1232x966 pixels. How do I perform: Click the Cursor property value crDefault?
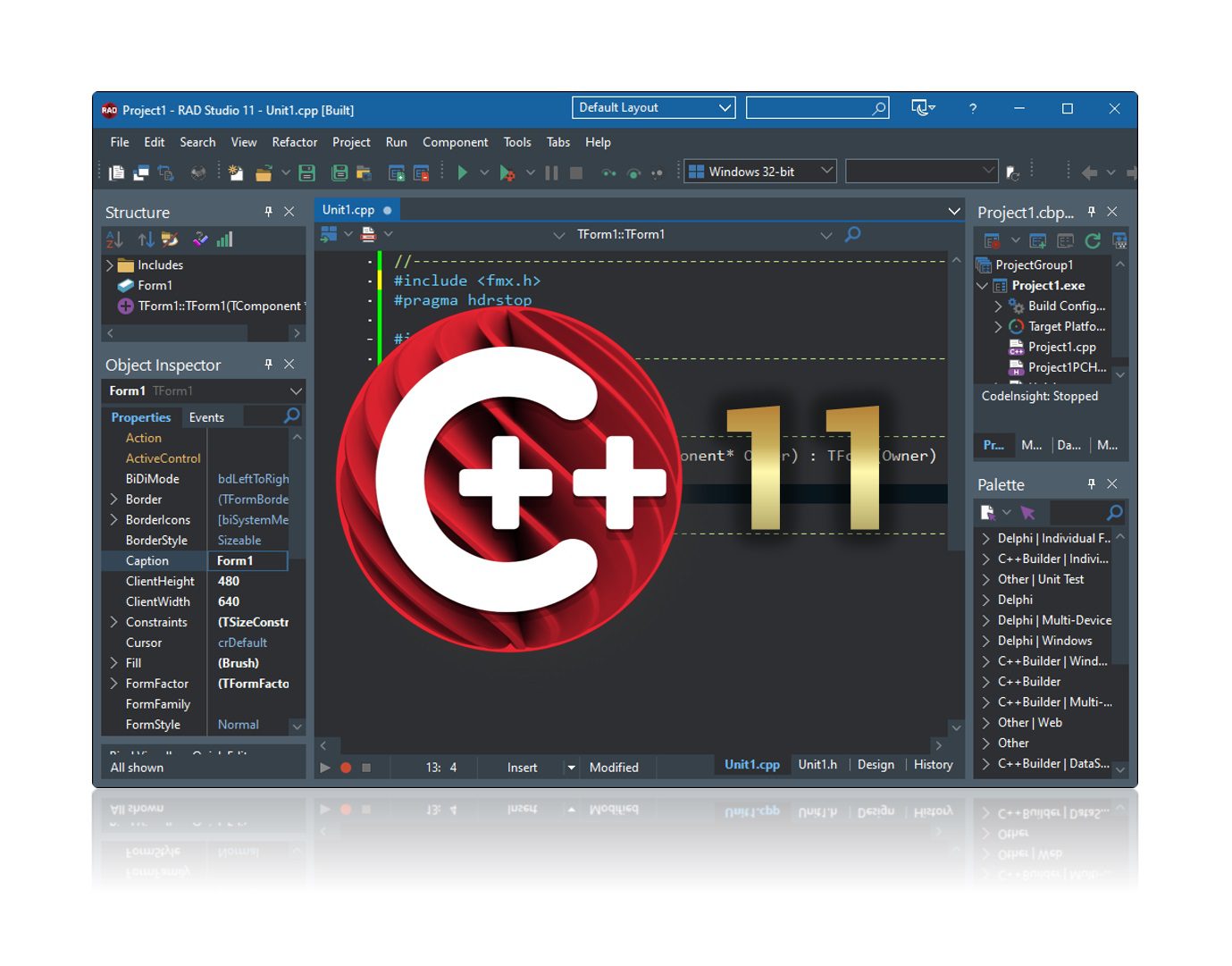[x=242, y=643]
